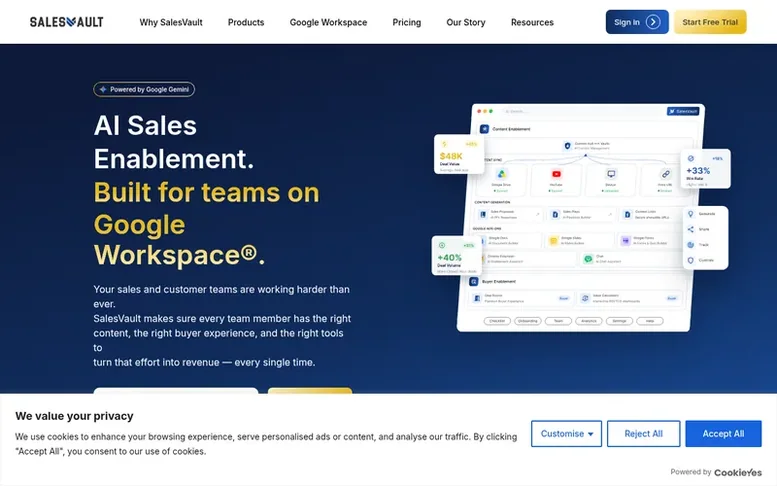777x486 pixels.
Task: Click the Sales Proposals document icon
Action: coord(483,214)
